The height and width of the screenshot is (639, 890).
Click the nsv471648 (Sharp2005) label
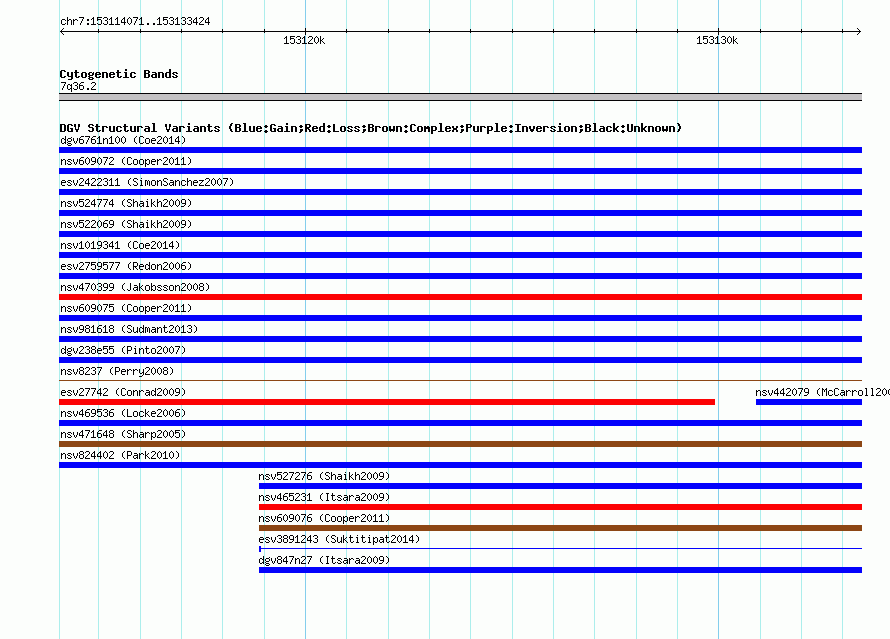(x=123, y=434)
